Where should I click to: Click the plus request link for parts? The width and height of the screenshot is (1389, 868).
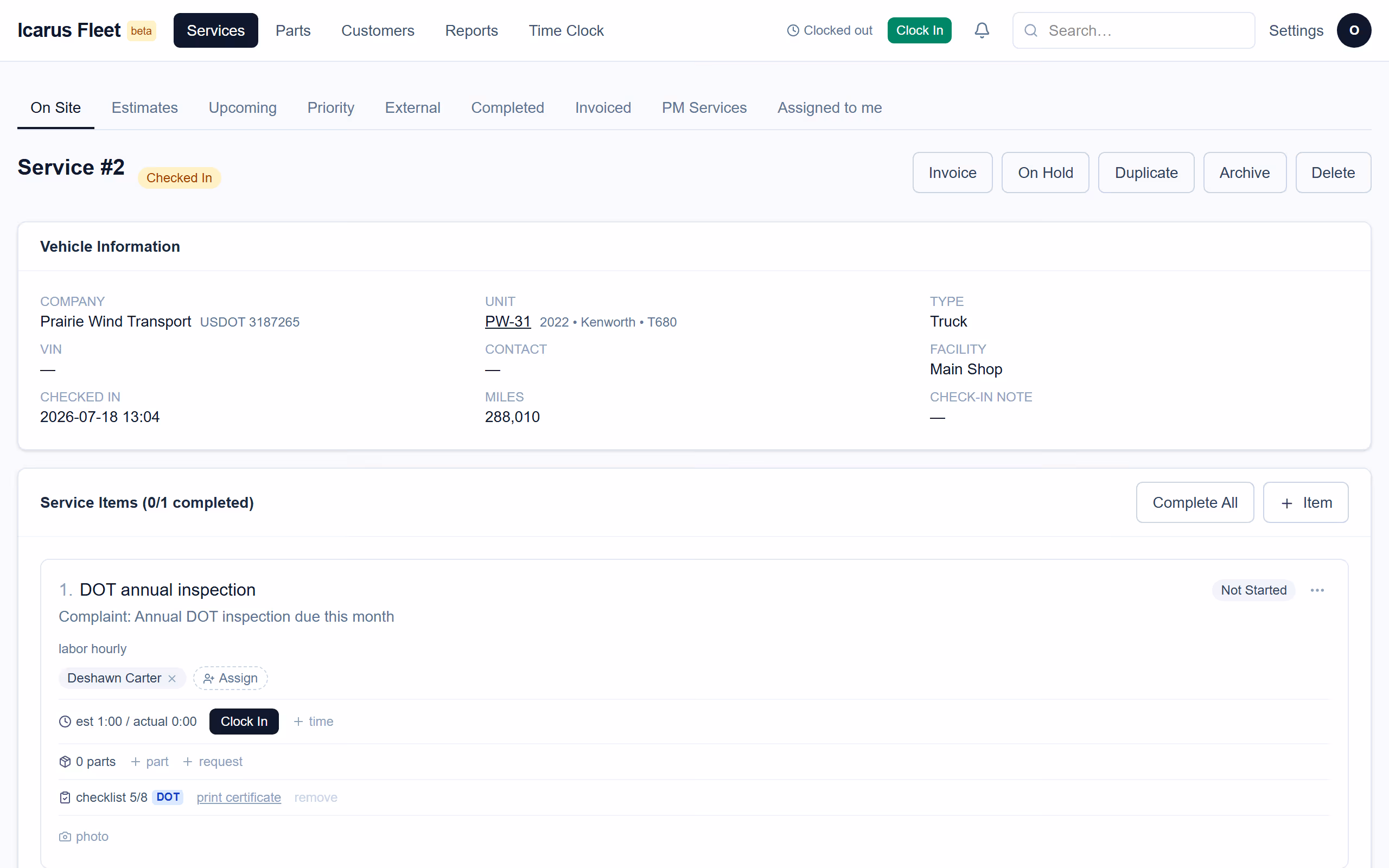pyautogui.click(x=212, y=762)
